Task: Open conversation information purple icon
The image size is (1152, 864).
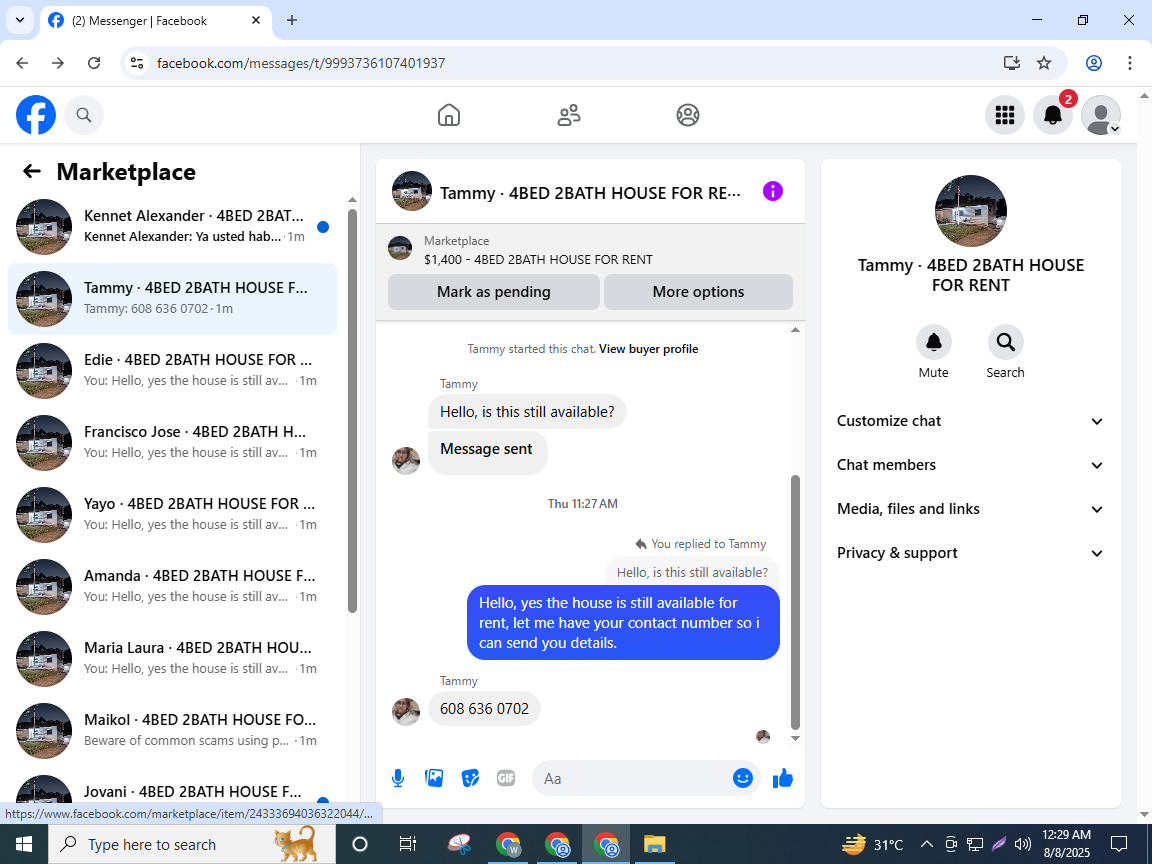Action: (x=773, y=192)
